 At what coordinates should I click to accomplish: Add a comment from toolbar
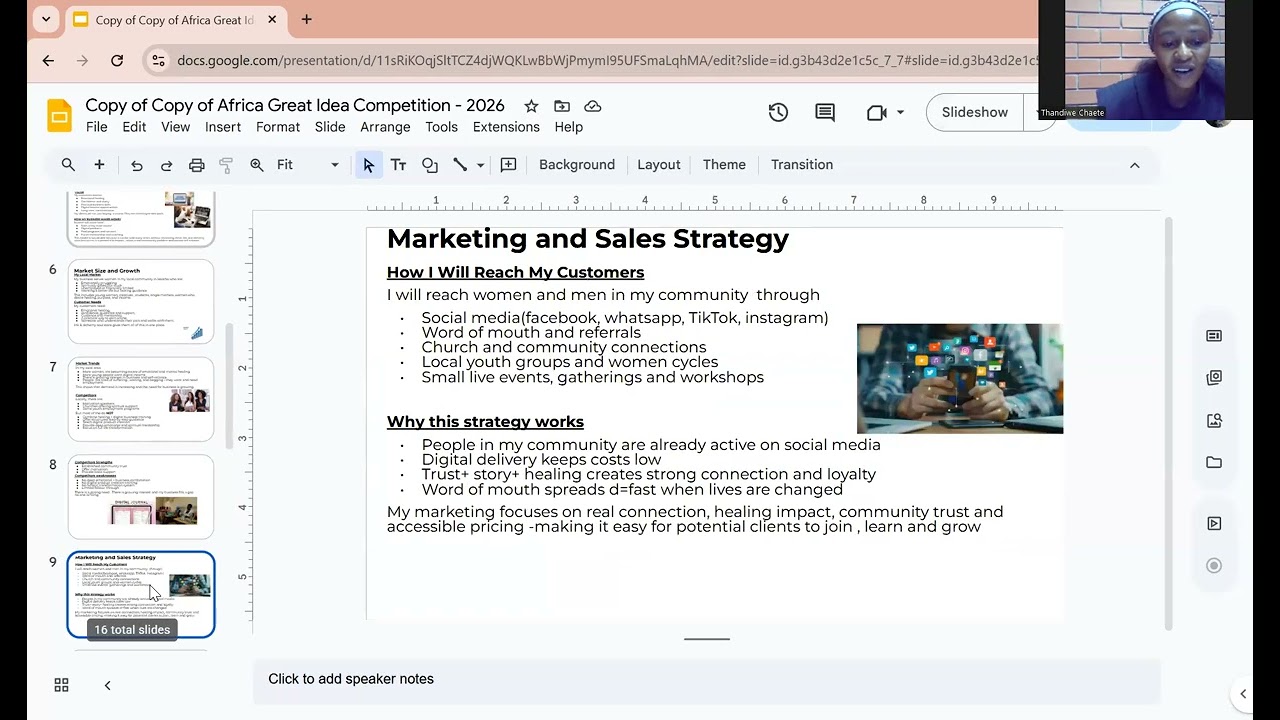[x=508, y=165]
